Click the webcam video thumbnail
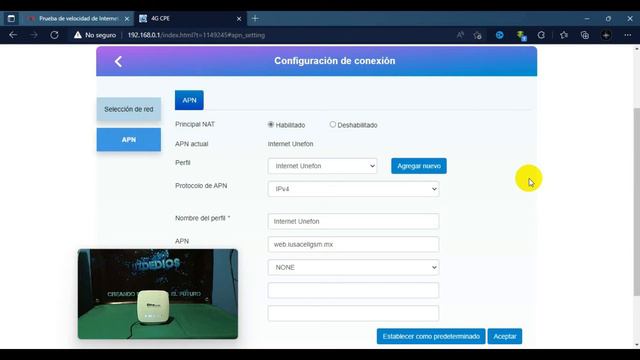This screenshot has width=640, height=360. point(158,294)
